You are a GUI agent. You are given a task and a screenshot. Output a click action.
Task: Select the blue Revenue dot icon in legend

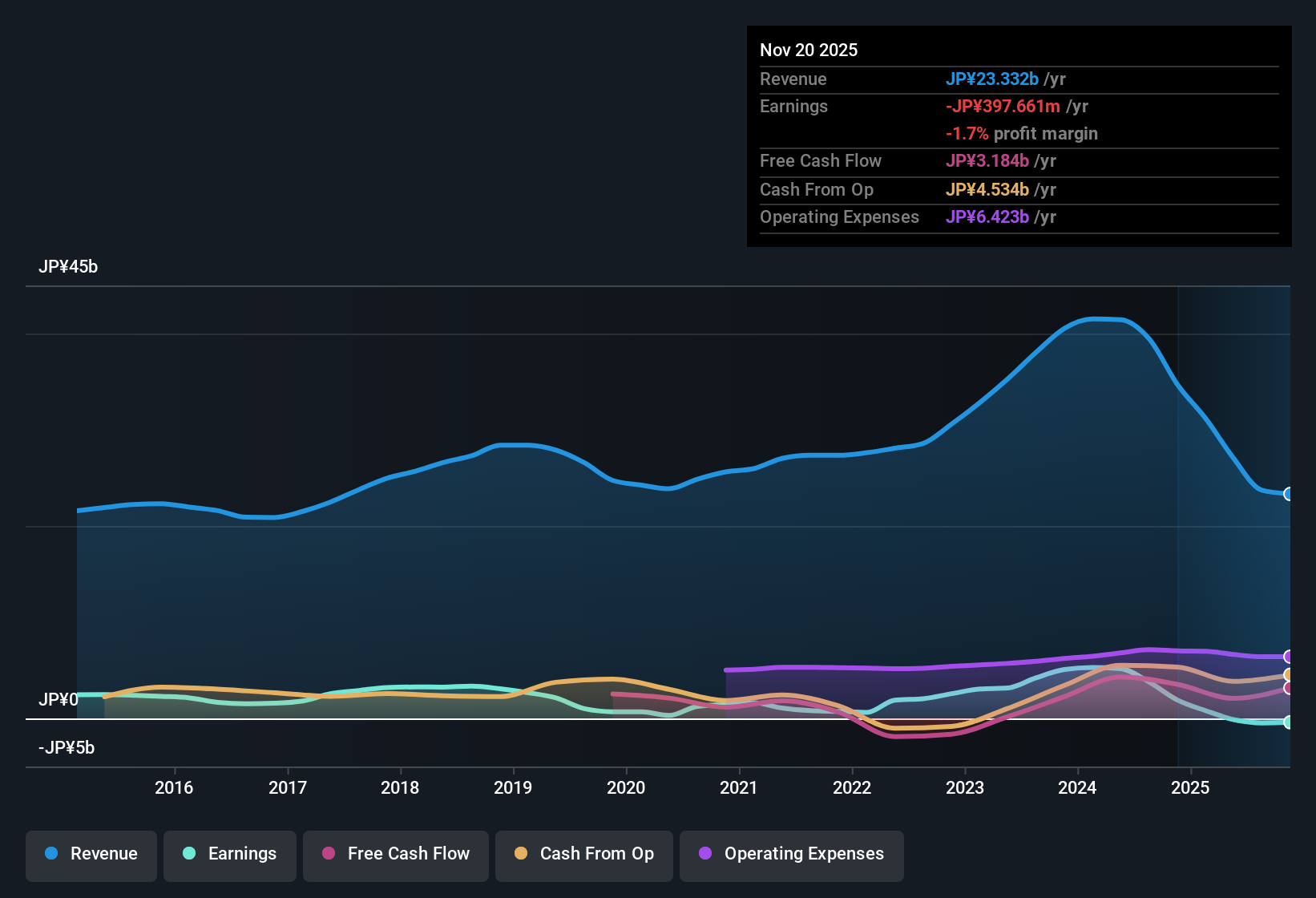[51, 854]
